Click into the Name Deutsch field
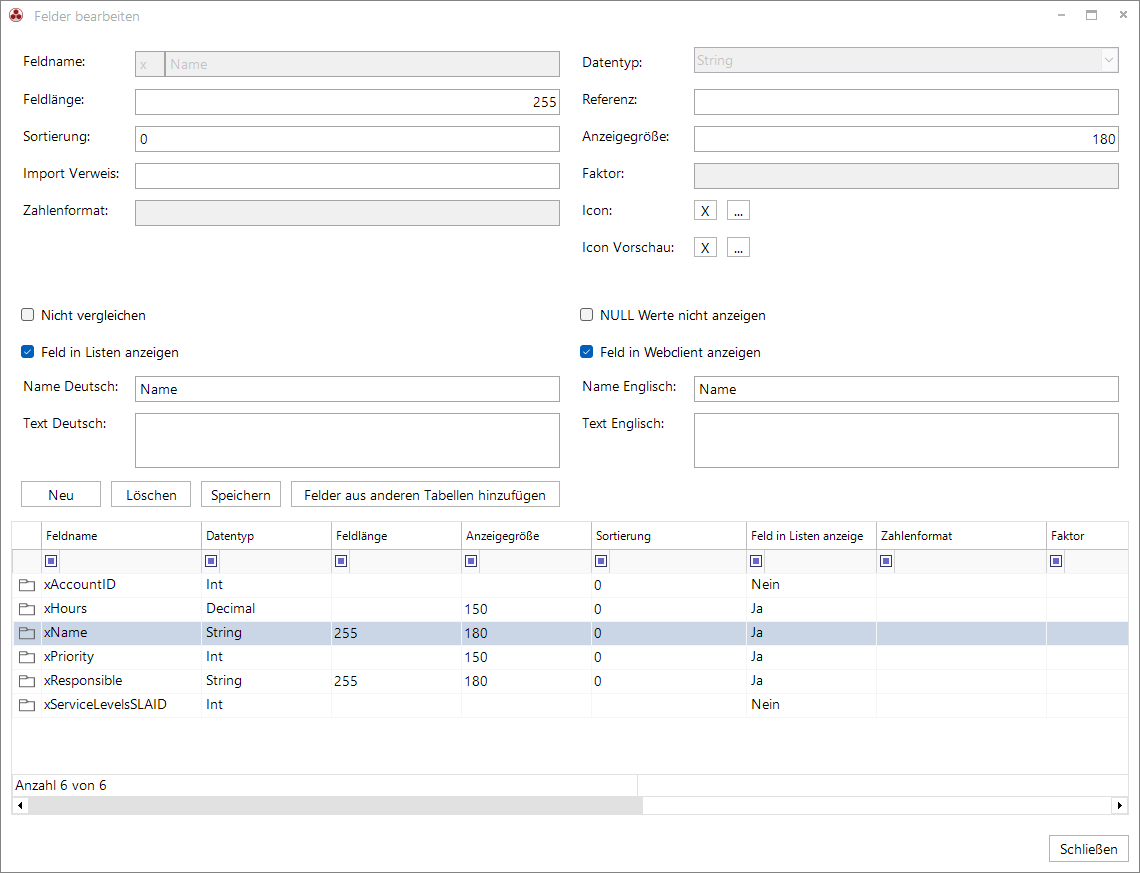Viewport: 1140px width, 873px height. 348,389
